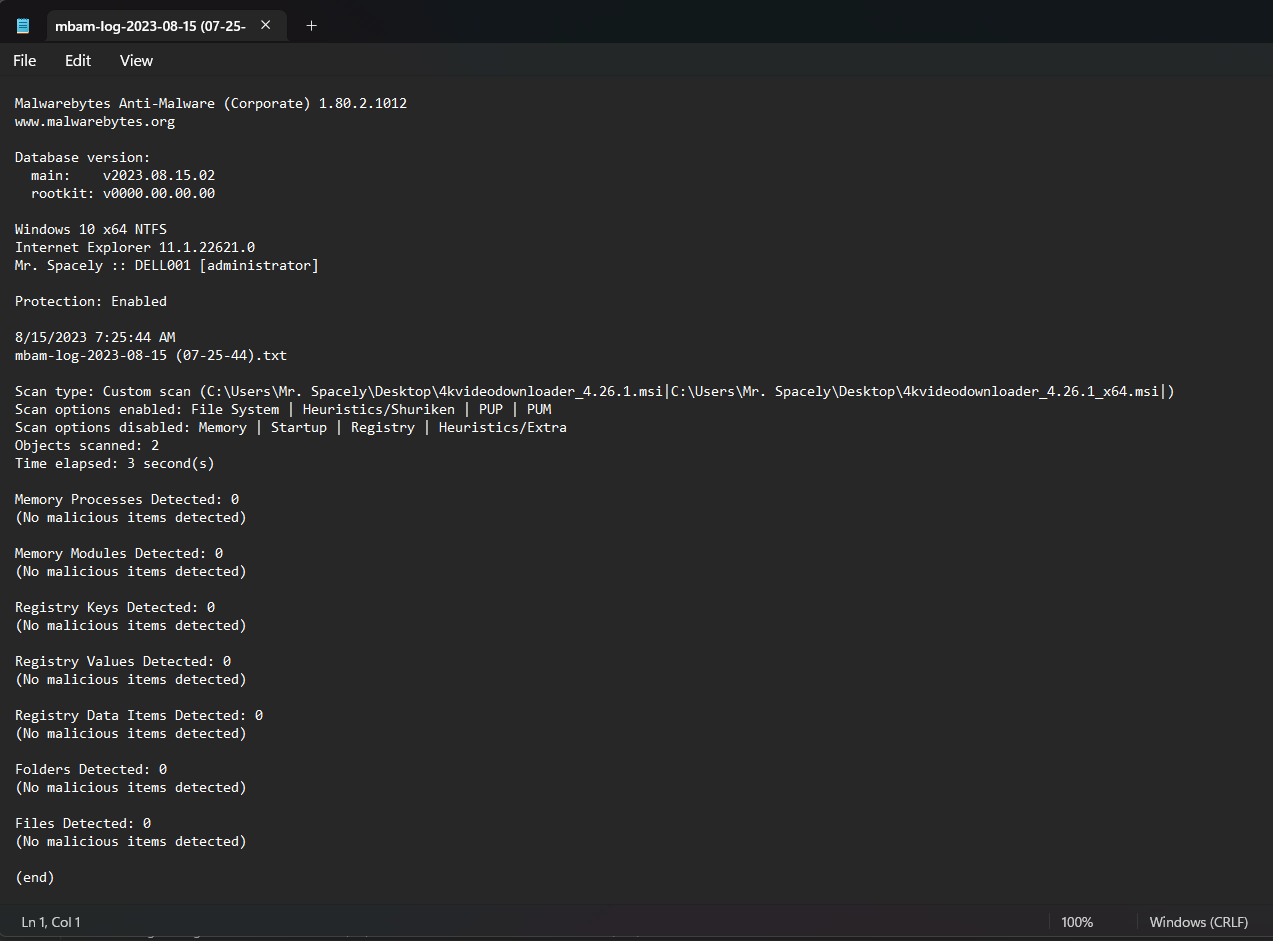Click the Internet Explorer 11.1.22621.0 line

[135, 247]
